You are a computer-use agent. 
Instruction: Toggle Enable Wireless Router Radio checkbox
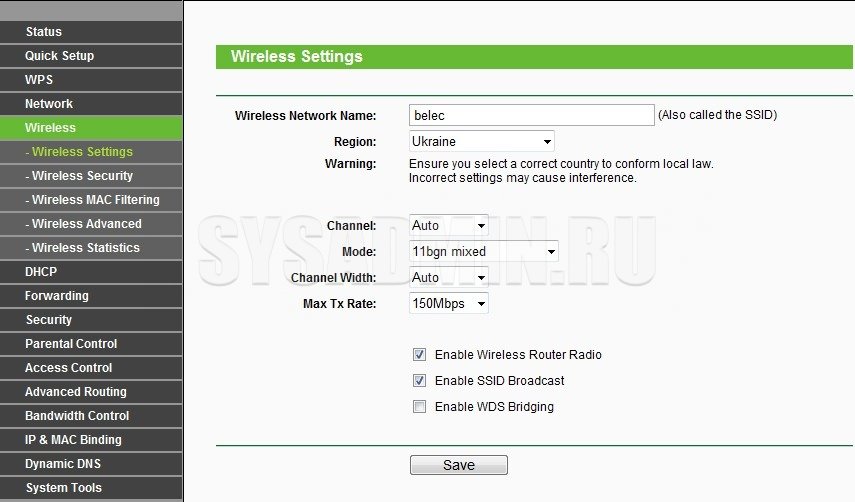point(419,355)
